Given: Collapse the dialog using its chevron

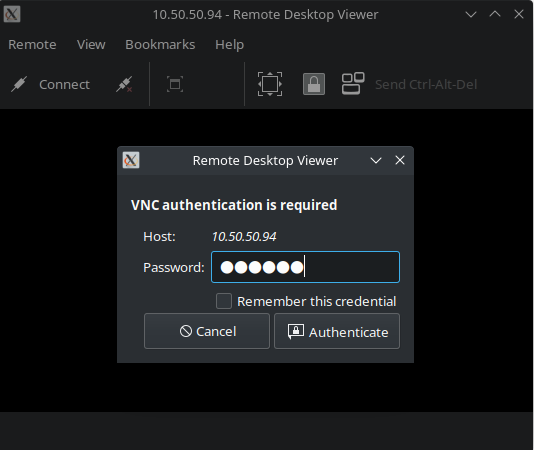Looking at the screenshot, I should pyautogui.click(x=376, y=160).
